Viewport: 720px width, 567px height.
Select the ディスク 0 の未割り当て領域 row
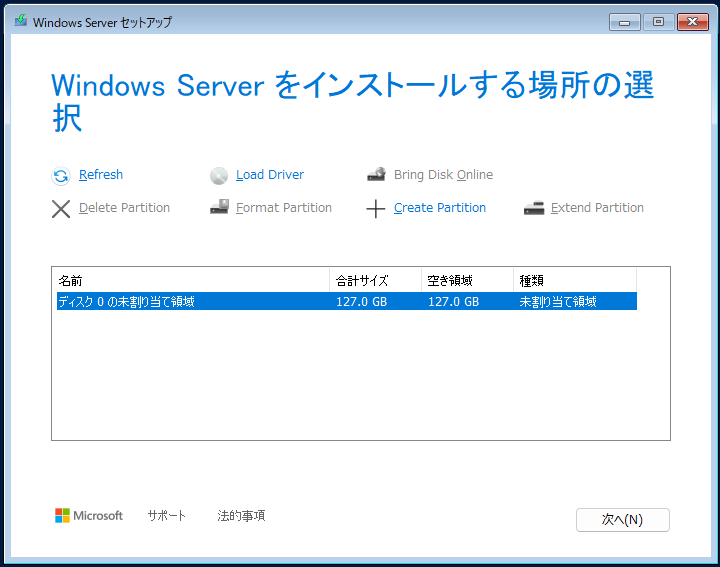[347, 301]
